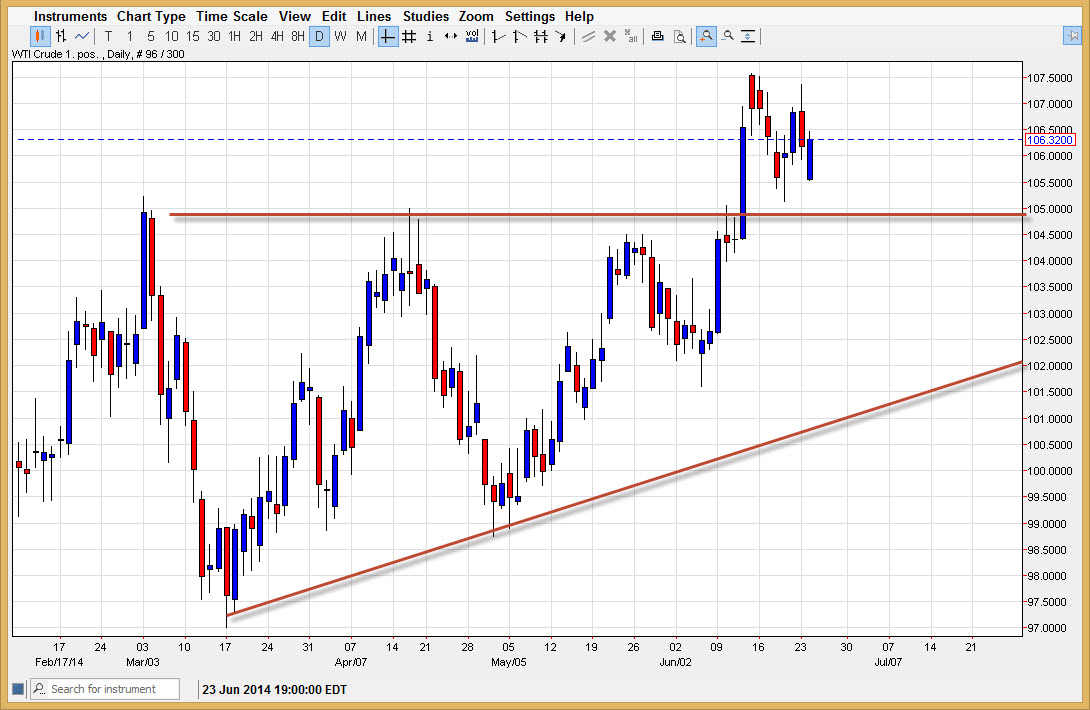Open the Studies menu
The height and width of the screenshot is (710, 1090).
[426, 16]
